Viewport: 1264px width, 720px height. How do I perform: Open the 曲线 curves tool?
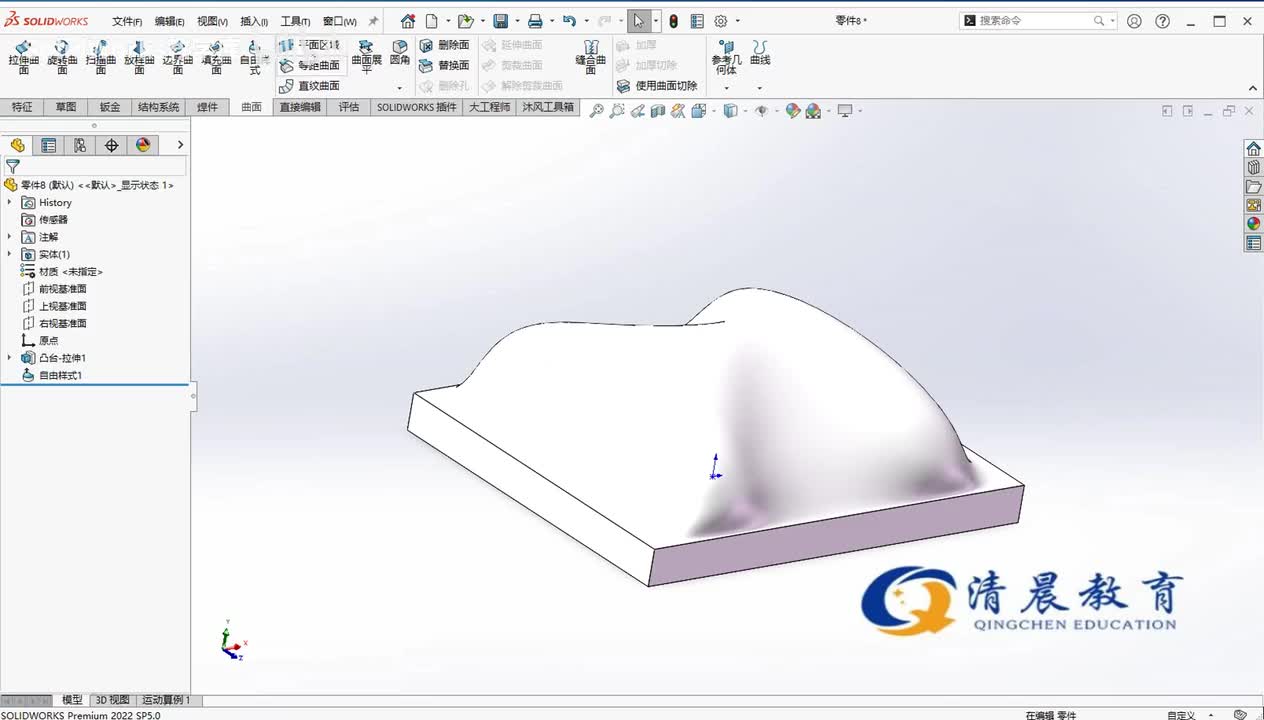760,53
